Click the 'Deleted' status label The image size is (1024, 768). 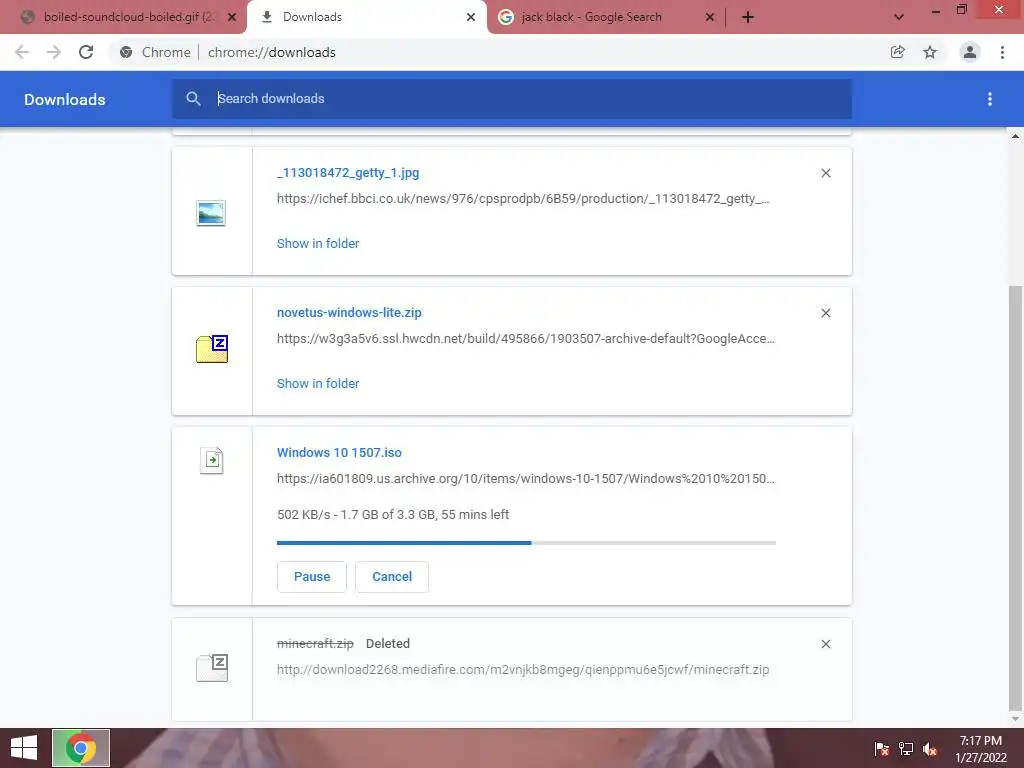click(388, 644)
